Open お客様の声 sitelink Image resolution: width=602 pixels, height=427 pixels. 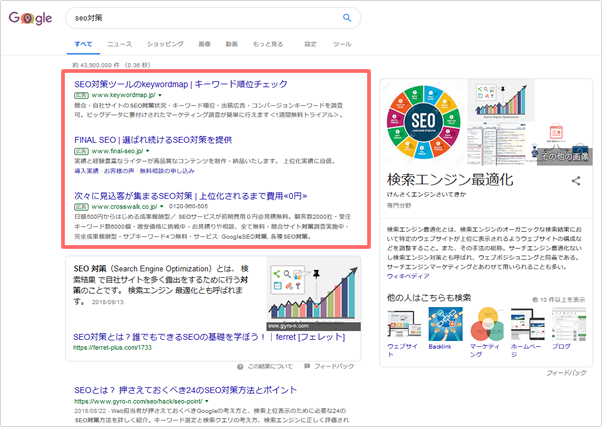119,171
